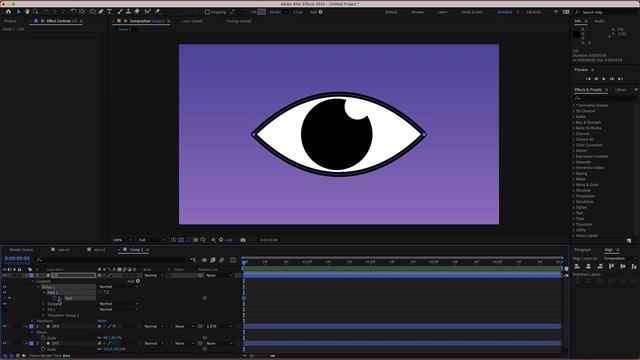Open the Render Queue tab
The image size is (640, 360).
pos(21,250)
